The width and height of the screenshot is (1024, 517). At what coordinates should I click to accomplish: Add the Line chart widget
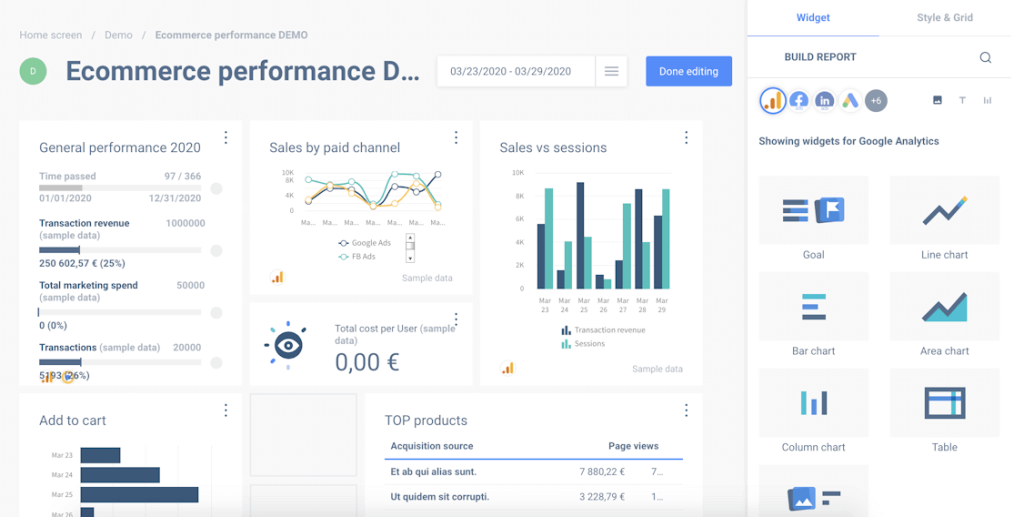pyautogui.click(x=944, y=219)
